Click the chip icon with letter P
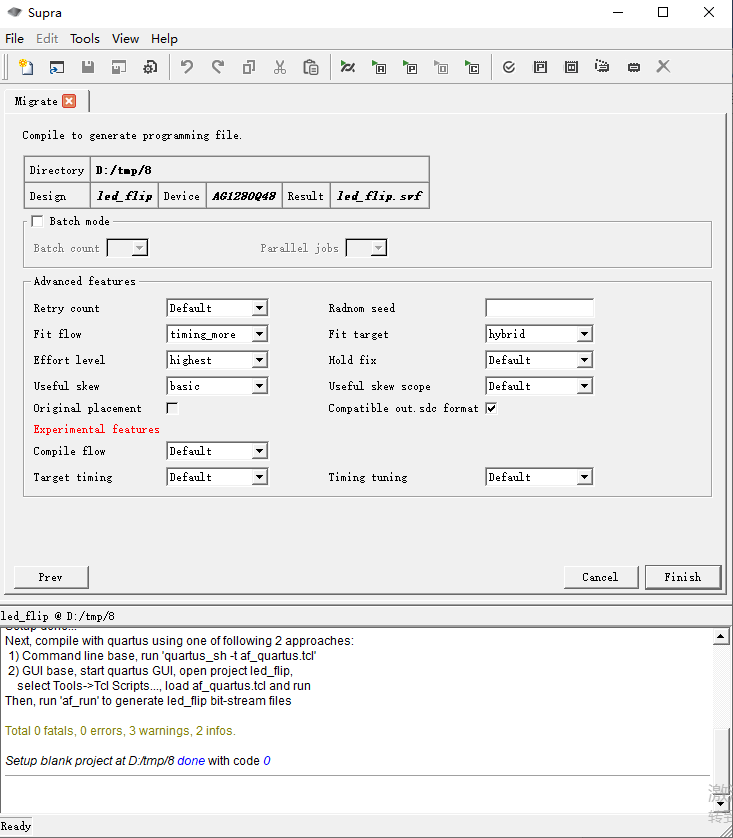 (540, 67)
